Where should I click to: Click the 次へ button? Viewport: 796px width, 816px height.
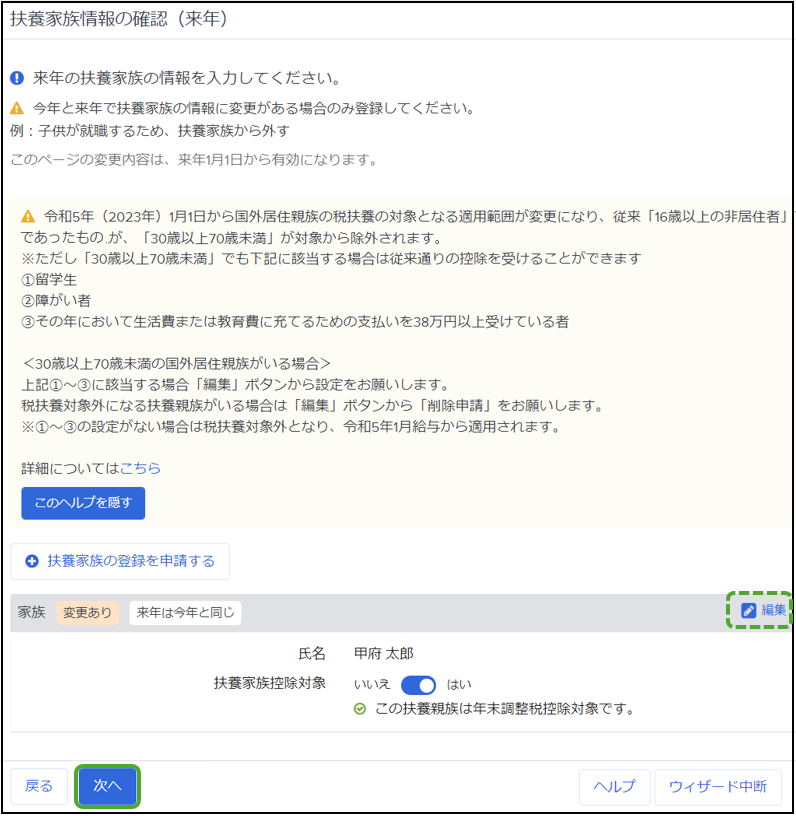[107, 786]
